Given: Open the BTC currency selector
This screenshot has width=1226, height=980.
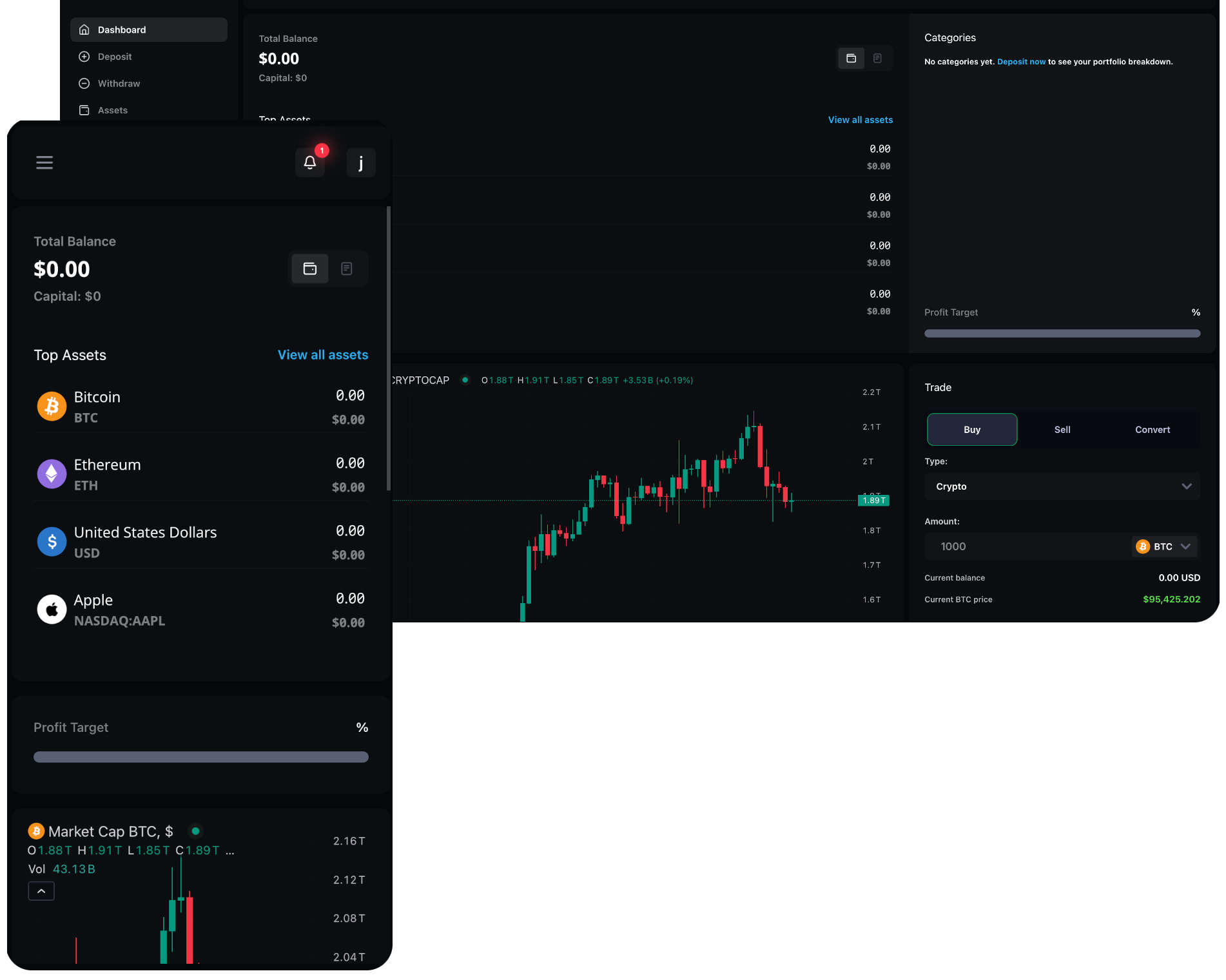Looking at the screenshot, I should (1164, 546).
